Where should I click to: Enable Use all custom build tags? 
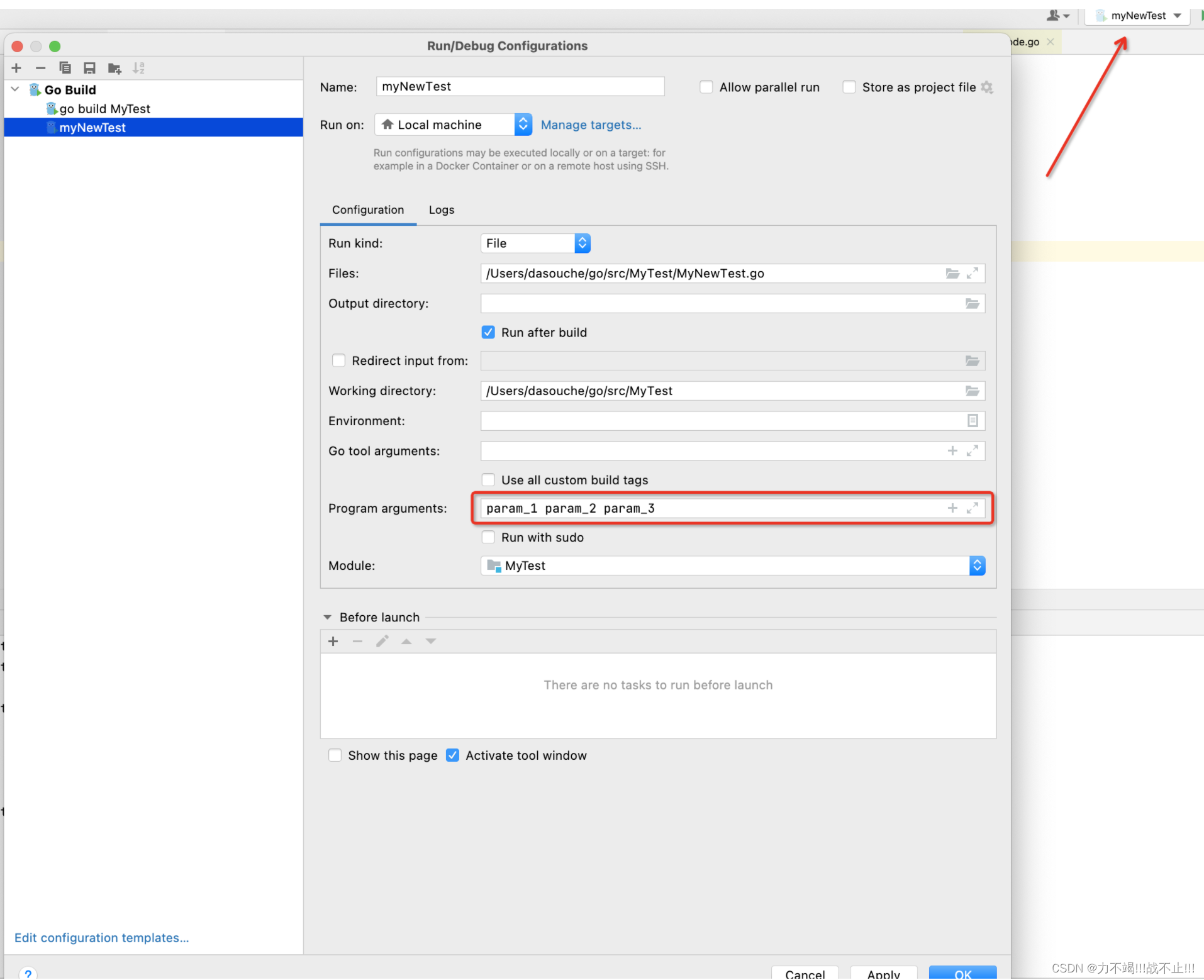pyautogui.click(x=488, y=481)
